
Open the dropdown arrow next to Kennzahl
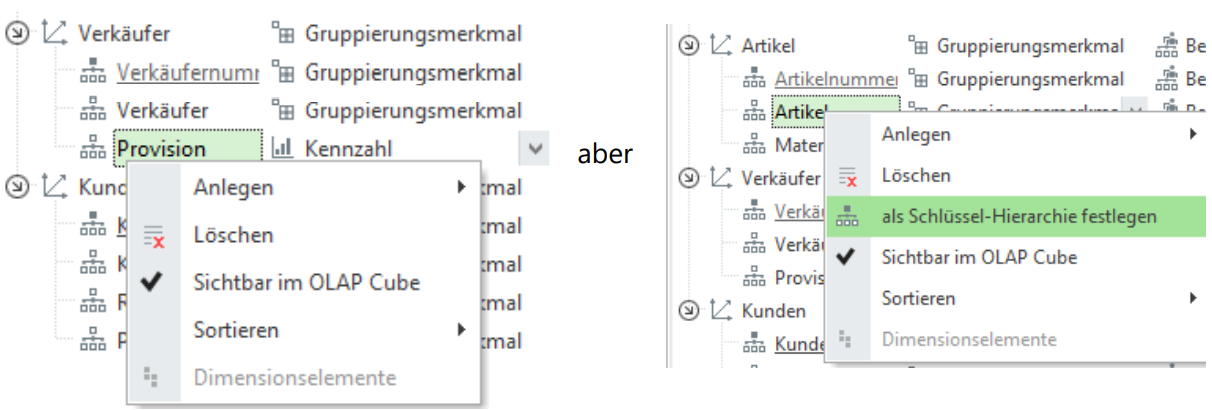click(x=534, y=149)
